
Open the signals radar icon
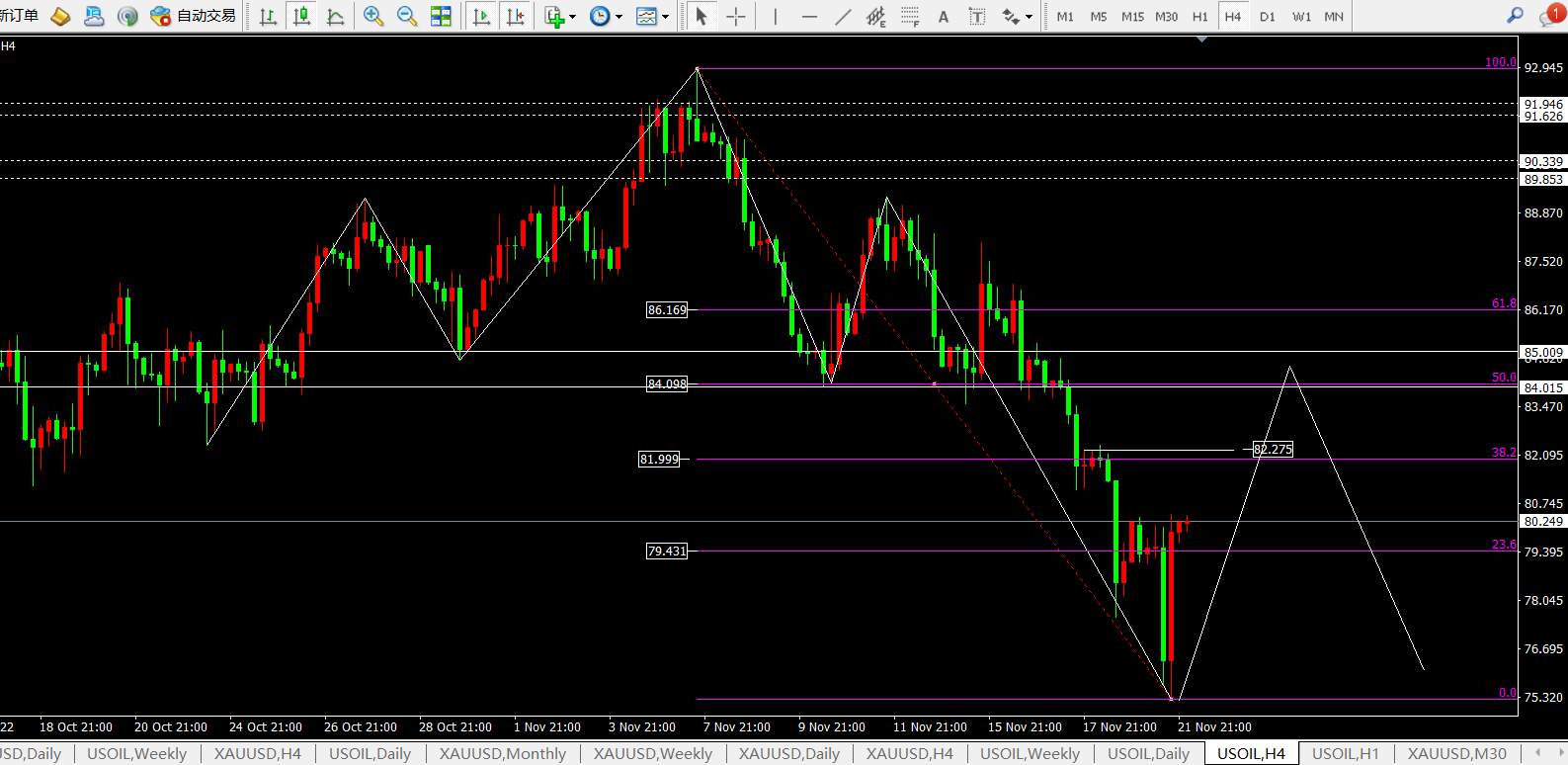click(126, 16)
